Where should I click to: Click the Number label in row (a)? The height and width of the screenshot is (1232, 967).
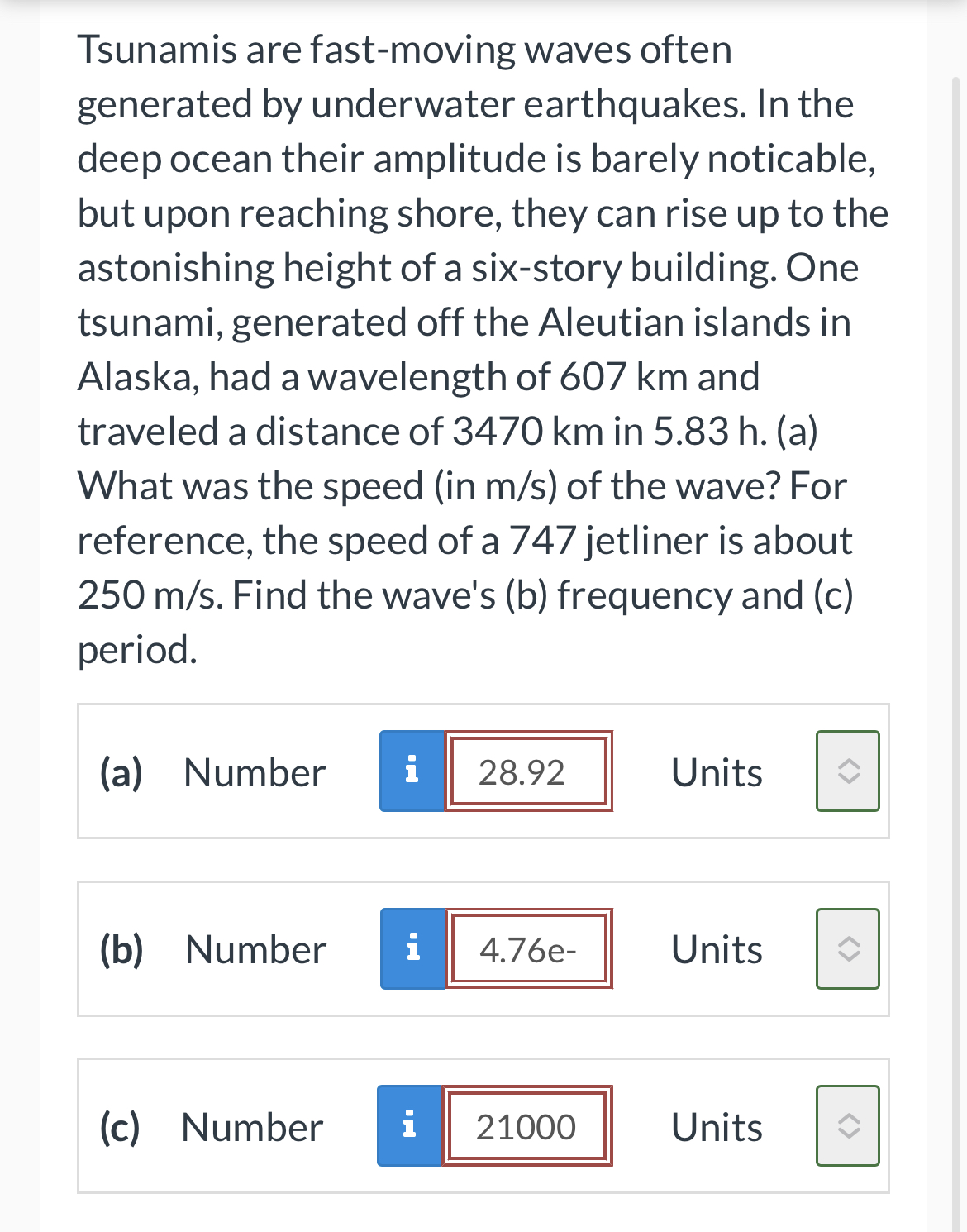pos(253,771)
